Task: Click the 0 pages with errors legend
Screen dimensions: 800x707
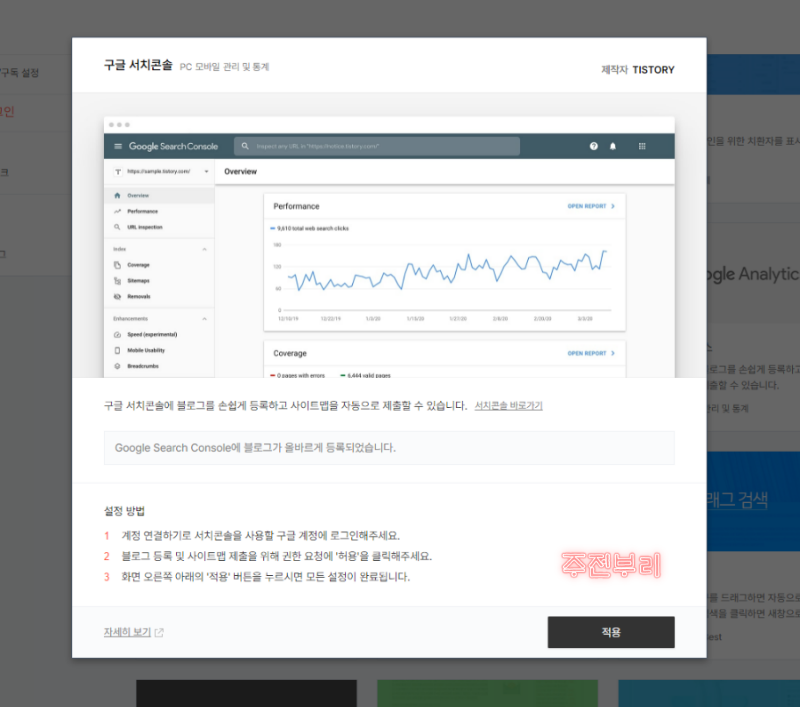Action: (x=298, y=375)
